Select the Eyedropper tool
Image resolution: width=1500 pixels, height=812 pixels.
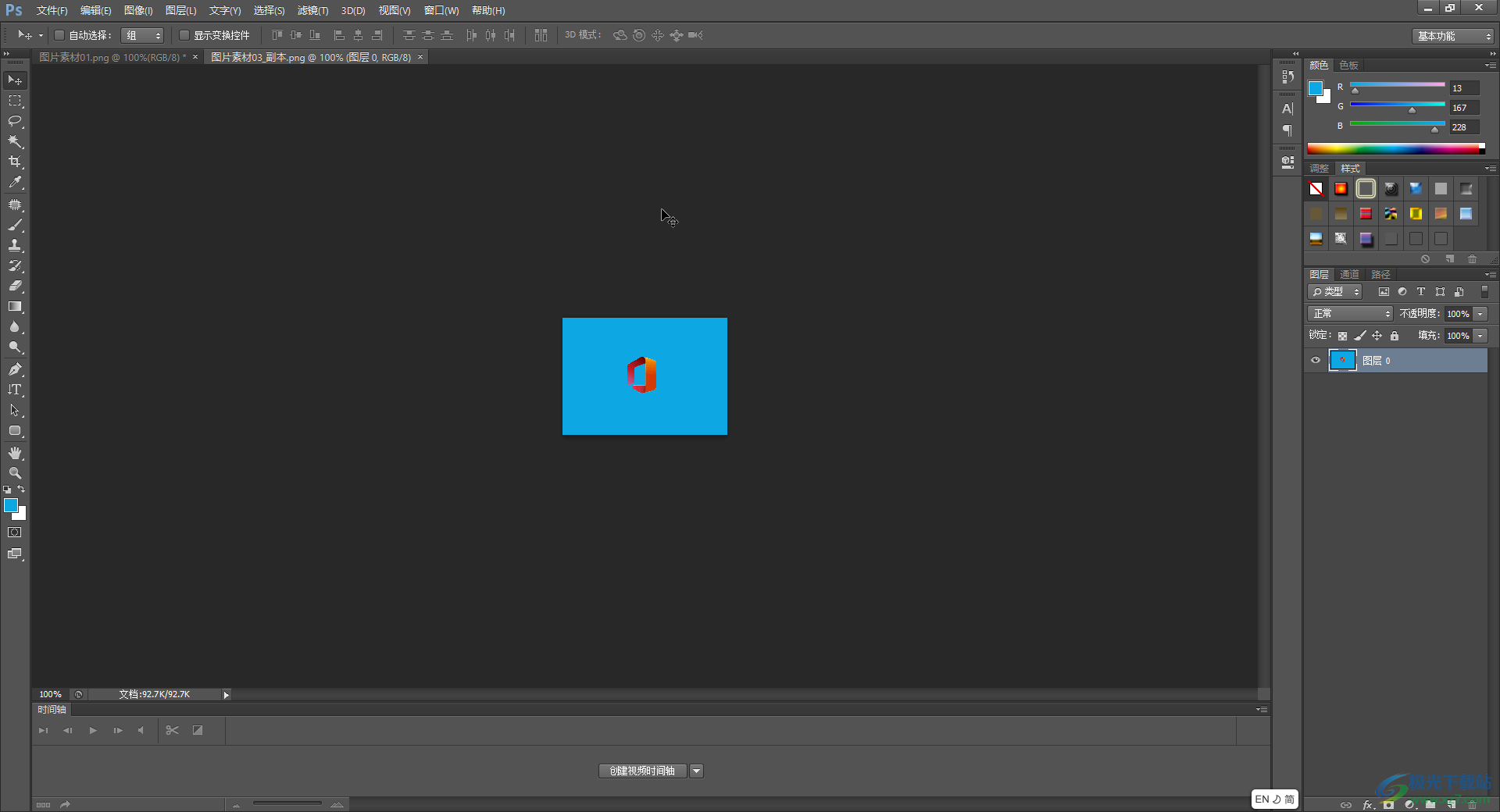click(15, 183)
